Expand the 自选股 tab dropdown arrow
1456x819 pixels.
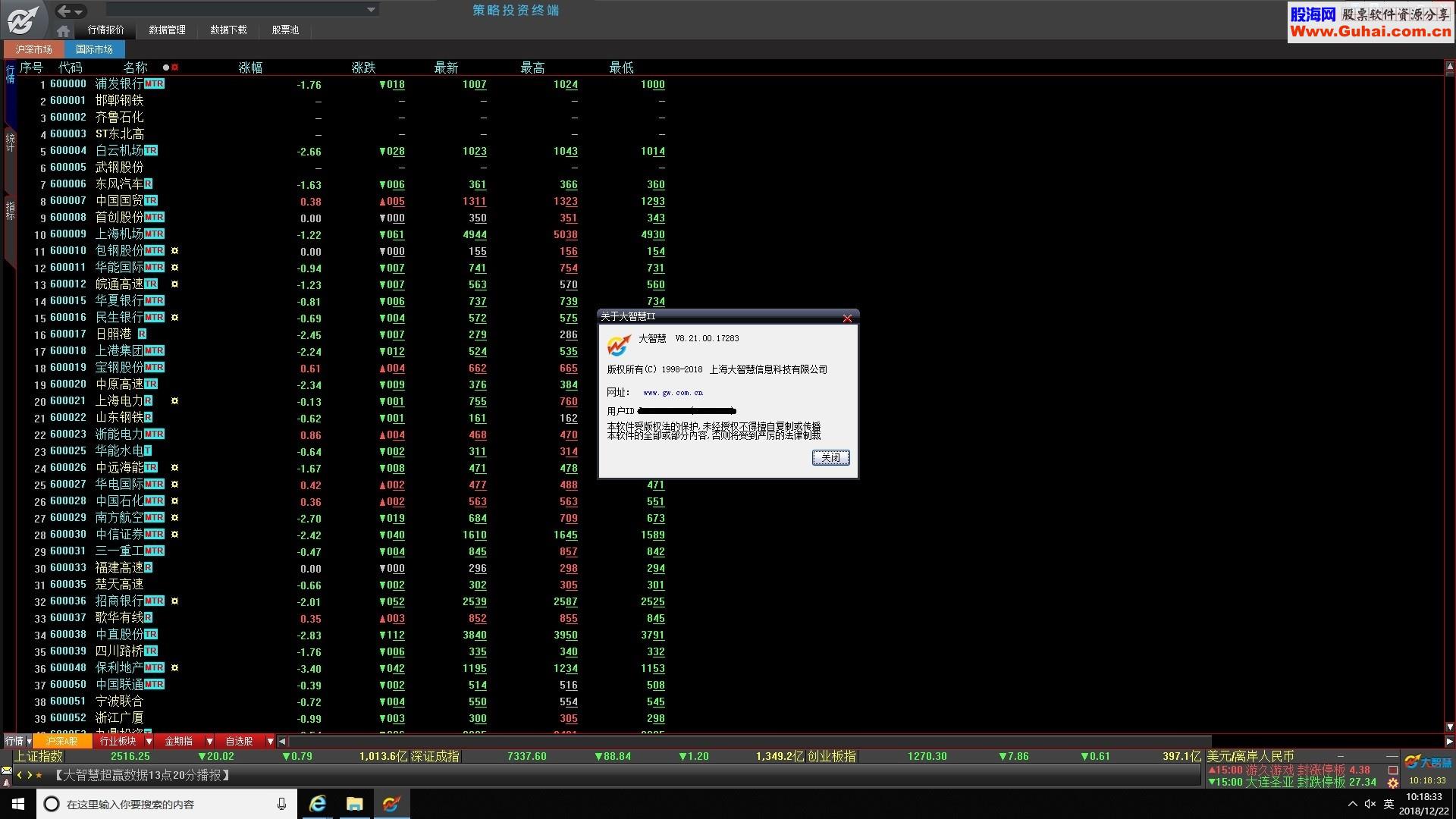(270, 741)
